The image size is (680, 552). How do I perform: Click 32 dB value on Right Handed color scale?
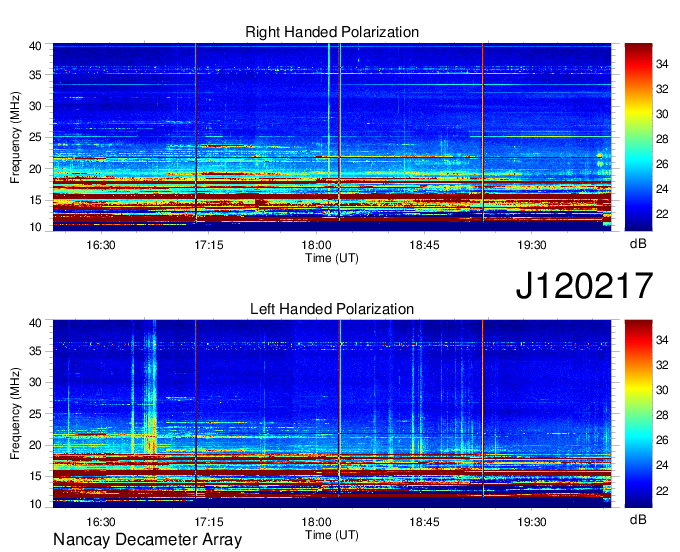coord(662,89)
